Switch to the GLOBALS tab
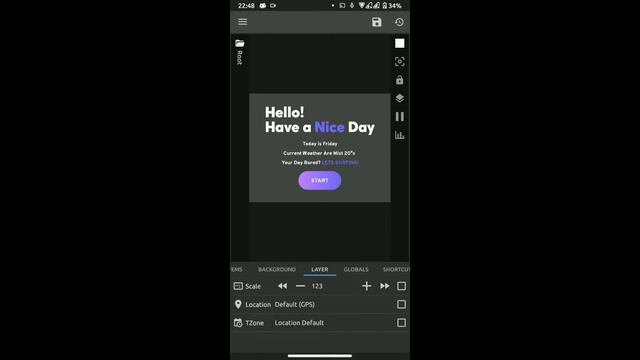 [x=356, y=269]
